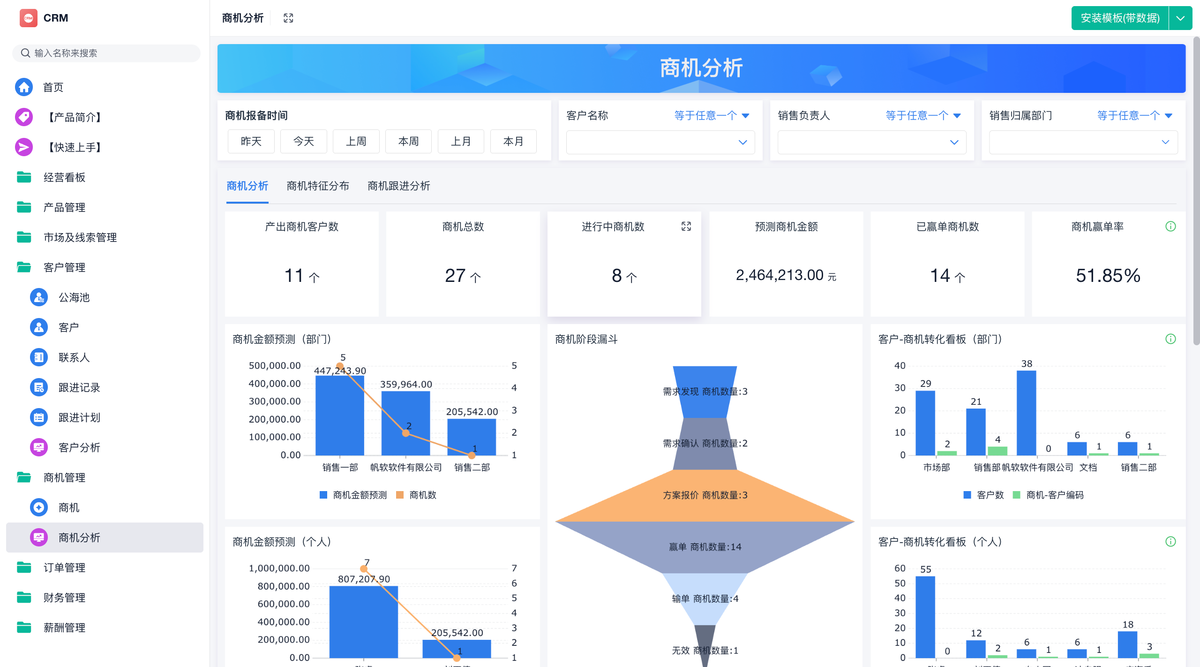1200x667 pixels.
Task: Toggle the 商机-客户编码 legend item
Action: click(1048, 495)
